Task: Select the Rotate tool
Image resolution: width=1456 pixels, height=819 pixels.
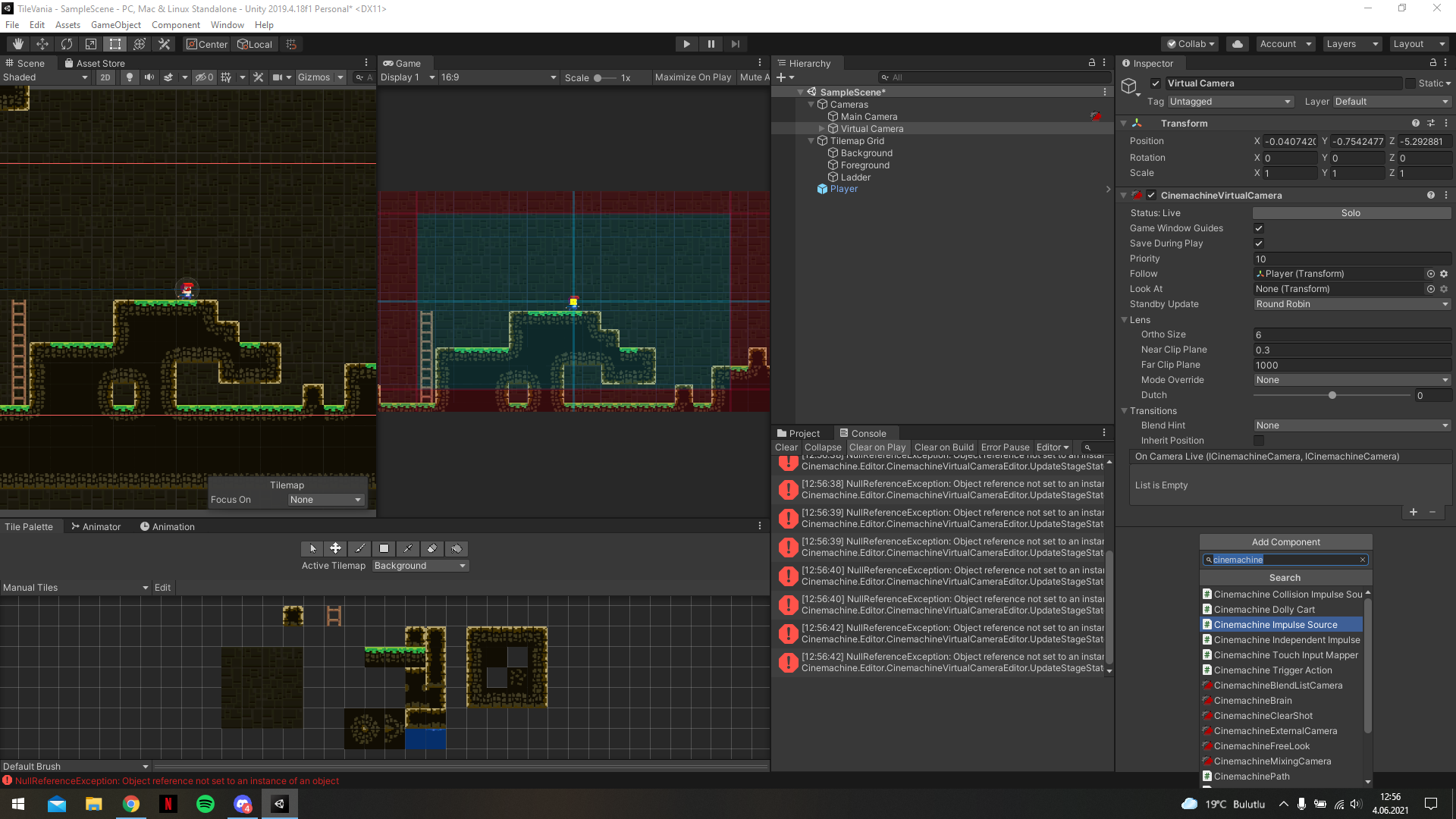Action: pyautogui.click(x=67, y=44)
